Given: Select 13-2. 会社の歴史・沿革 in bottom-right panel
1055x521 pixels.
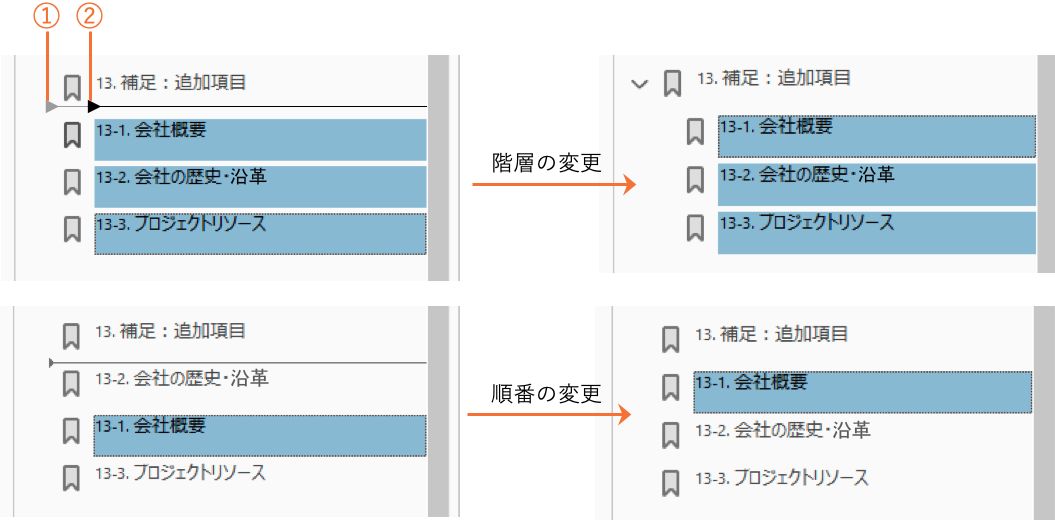Looking at the screenshot, I should (x=783, y=431).
